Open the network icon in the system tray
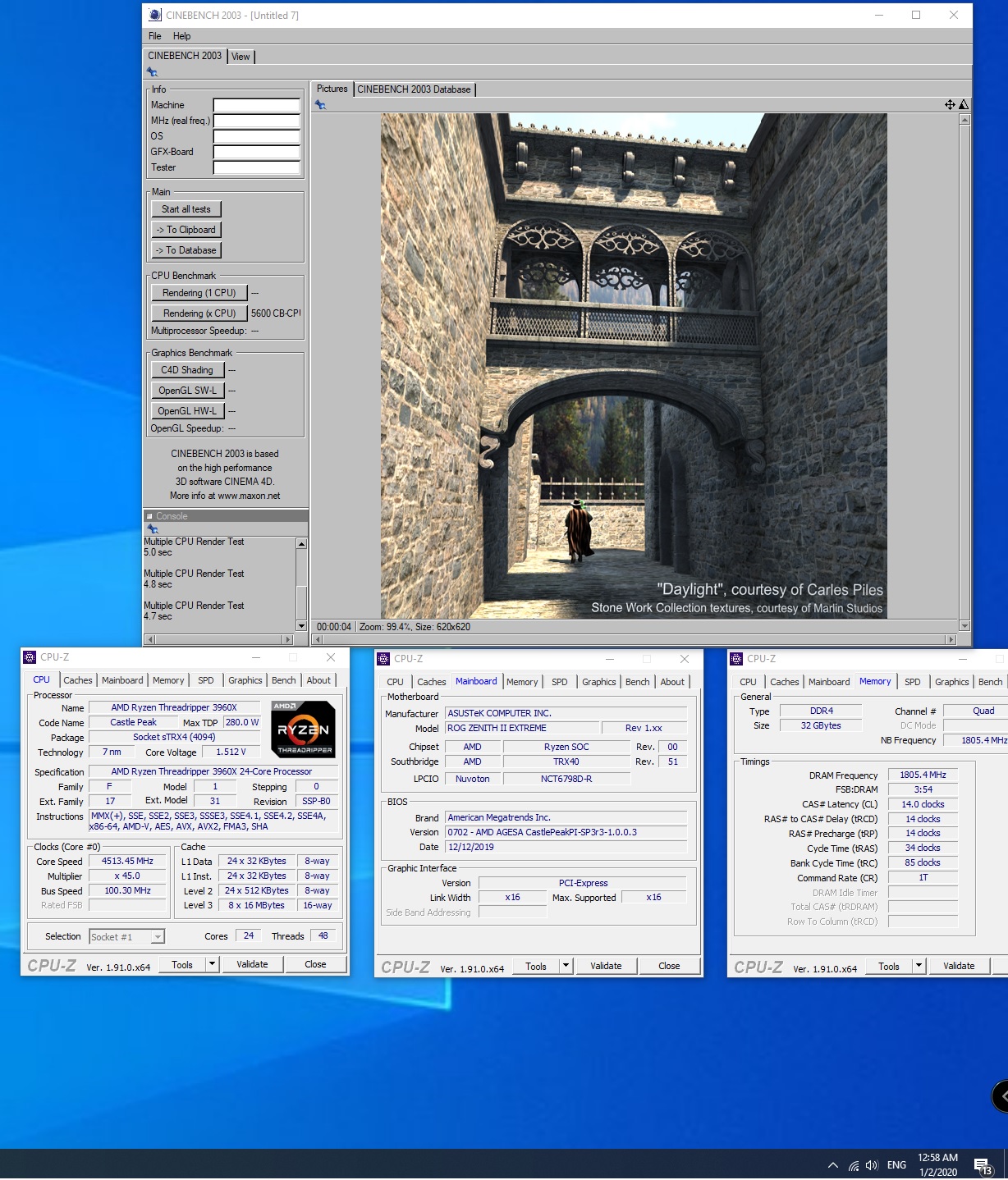This screenshot has height=1180, width=1008. (x=854, y=1165)
